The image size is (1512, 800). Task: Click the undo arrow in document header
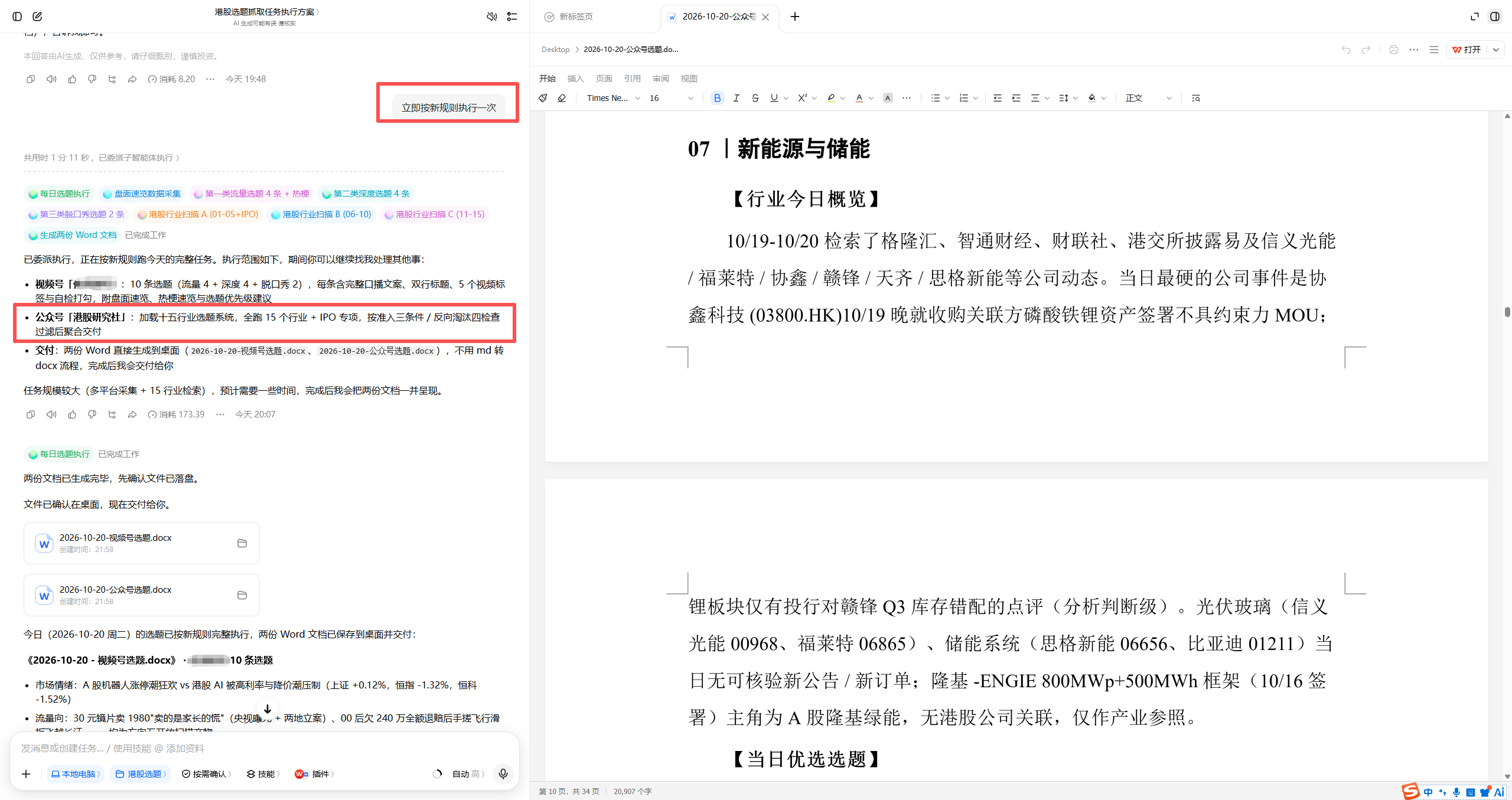1346,50
